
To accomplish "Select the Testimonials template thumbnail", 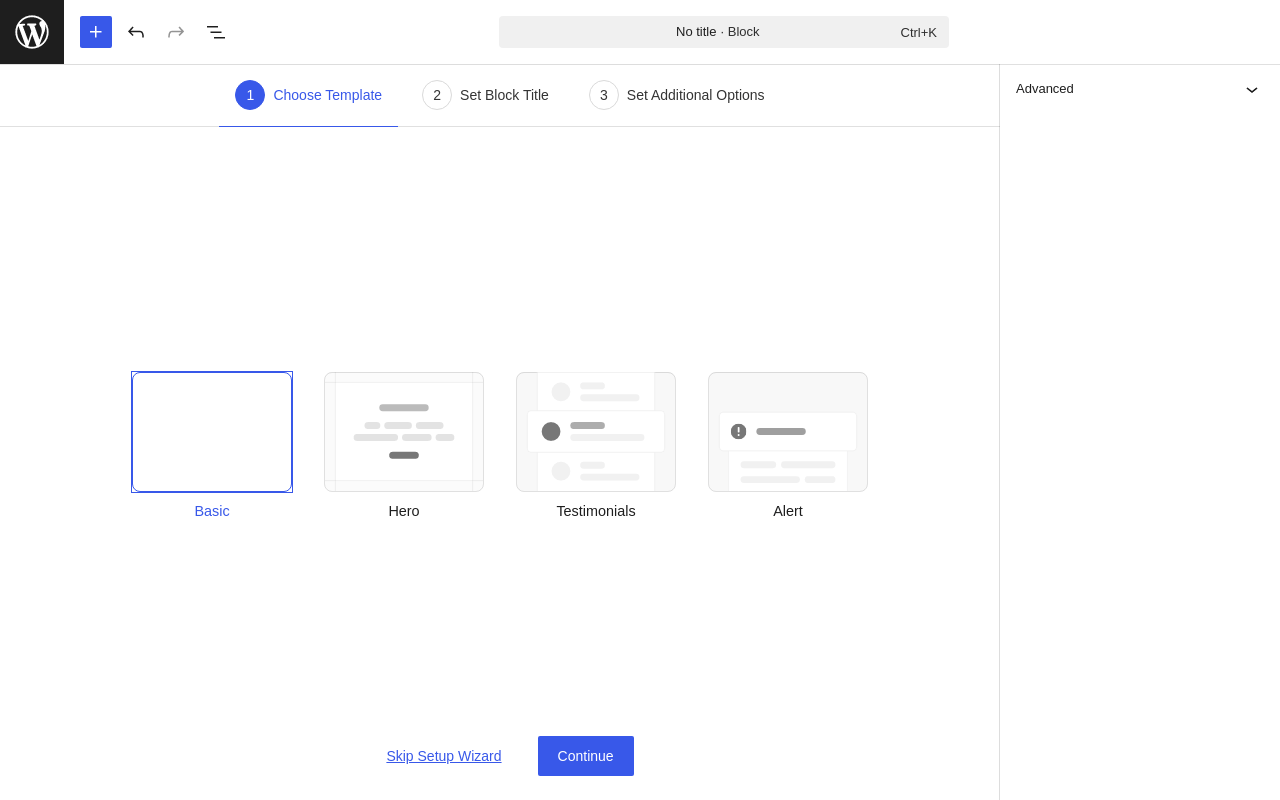I will point(596,432).
